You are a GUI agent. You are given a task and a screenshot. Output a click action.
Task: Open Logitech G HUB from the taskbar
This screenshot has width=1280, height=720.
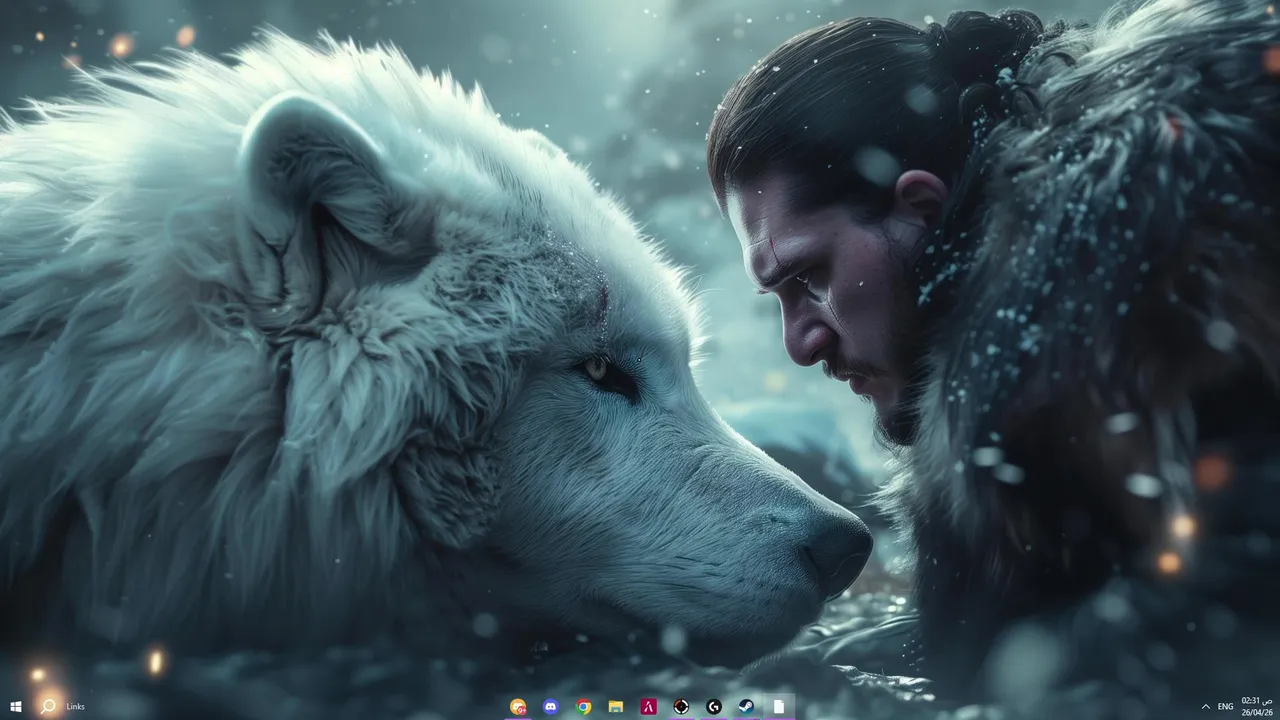click(x=714, y=706)
